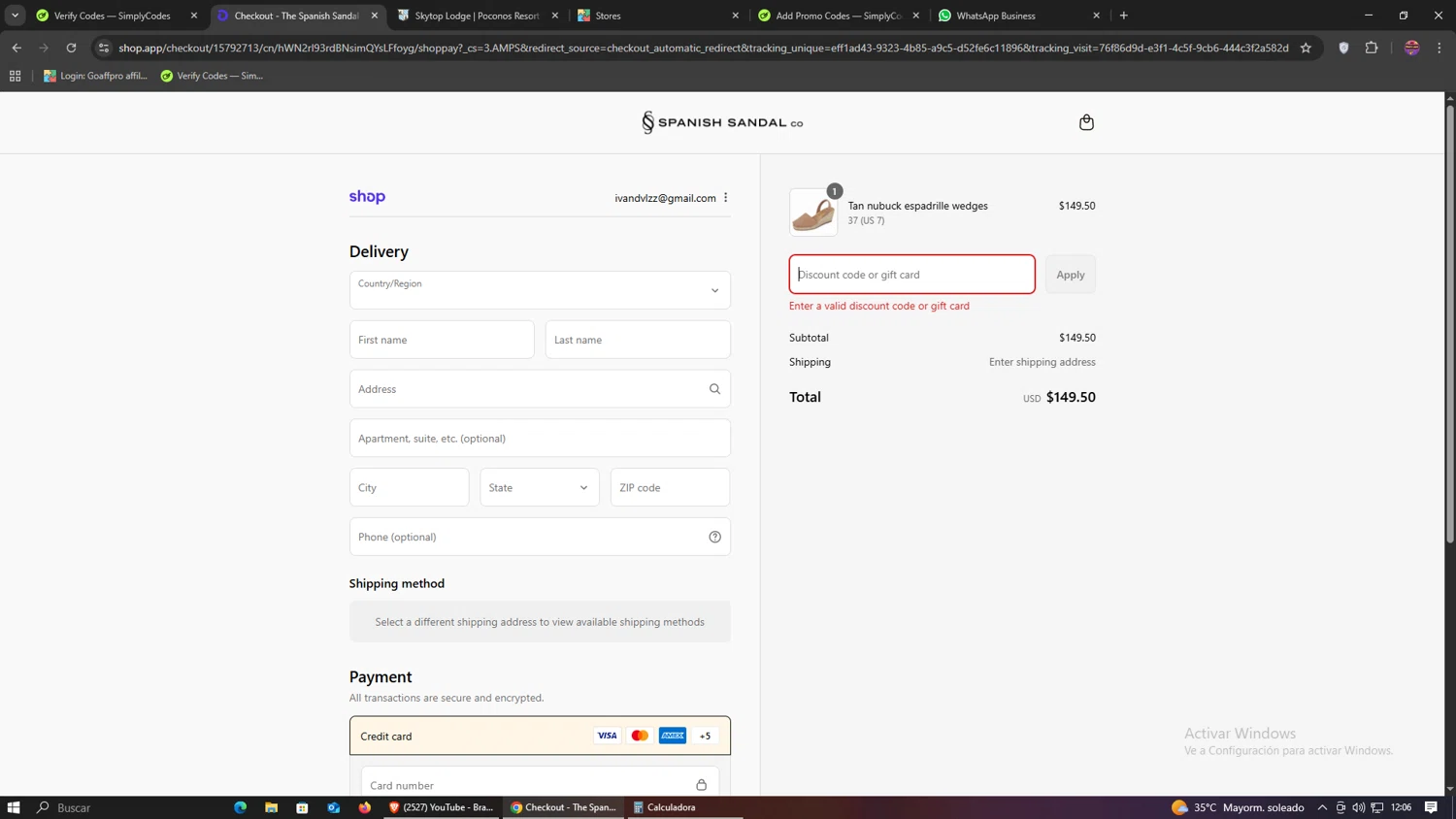
Task: Click the City field
Action: click(409, 487)
